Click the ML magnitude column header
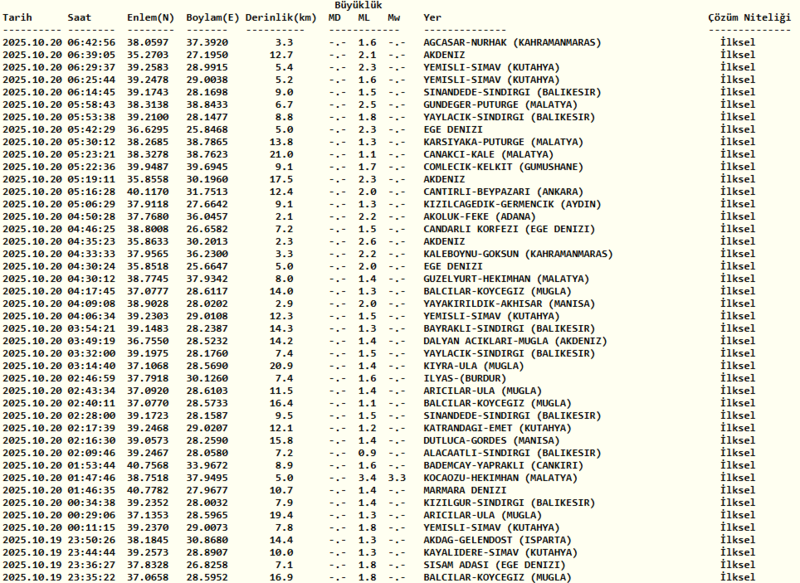Viewport: 800px width, 583px height. click(365, 17)
